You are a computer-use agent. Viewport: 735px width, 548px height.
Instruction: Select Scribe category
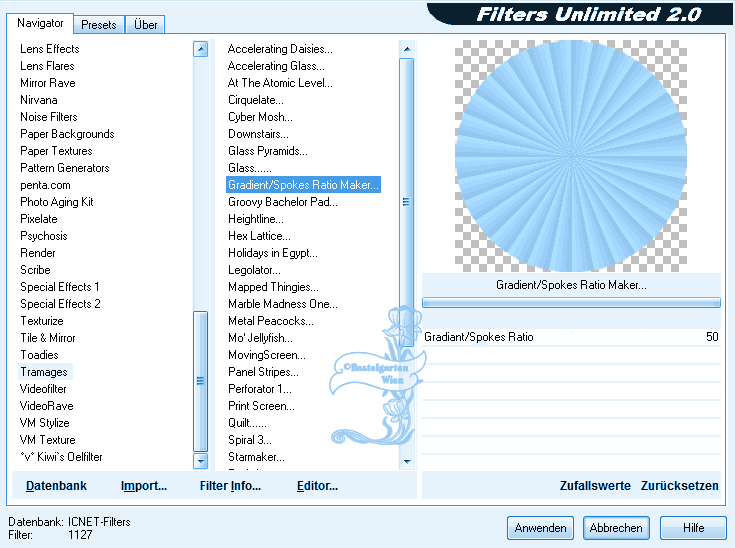coord(35,270)
